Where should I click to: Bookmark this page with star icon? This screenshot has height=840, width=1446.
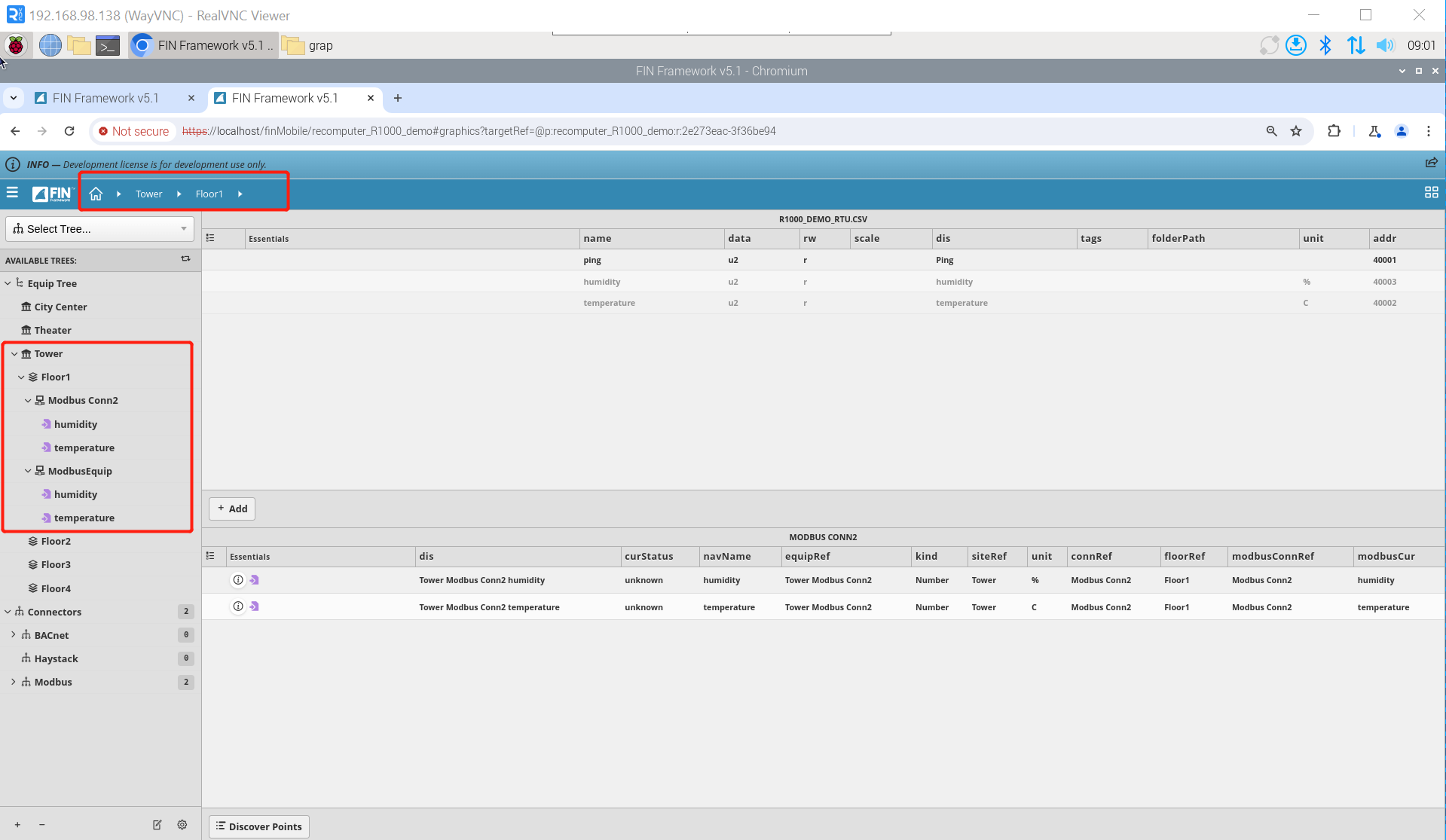coord(1296,131)
